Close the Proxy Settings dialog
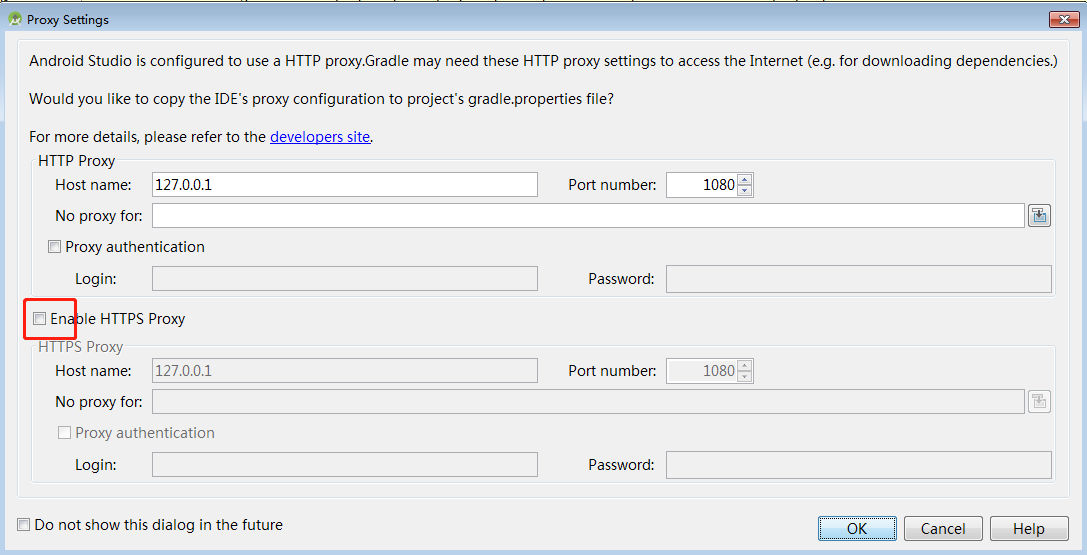Screen dimensions: 1087x555 click(1063, 19)
